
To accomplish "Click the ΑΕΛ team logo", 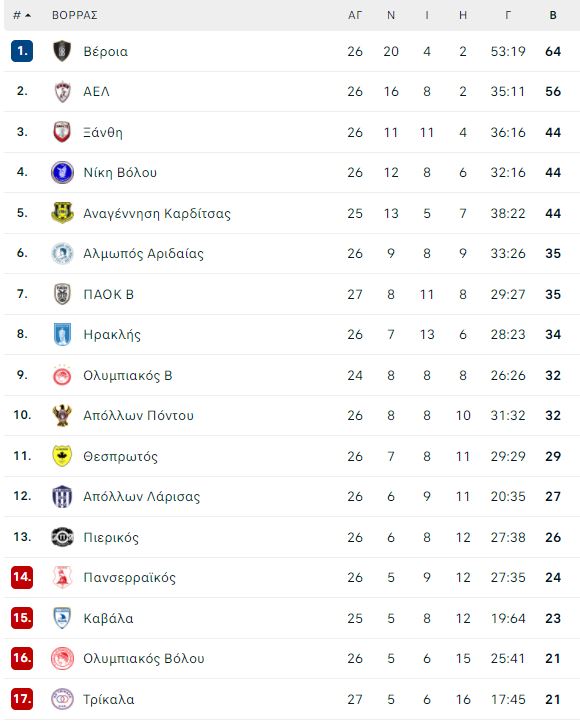I will click(x=62, y=92).
